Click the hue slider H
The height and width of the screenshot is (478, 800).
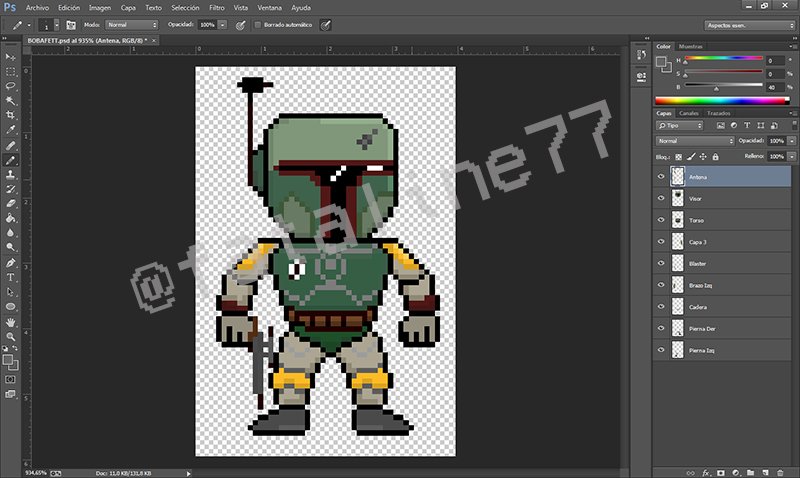pyautogui.click(x=723, y=58)
